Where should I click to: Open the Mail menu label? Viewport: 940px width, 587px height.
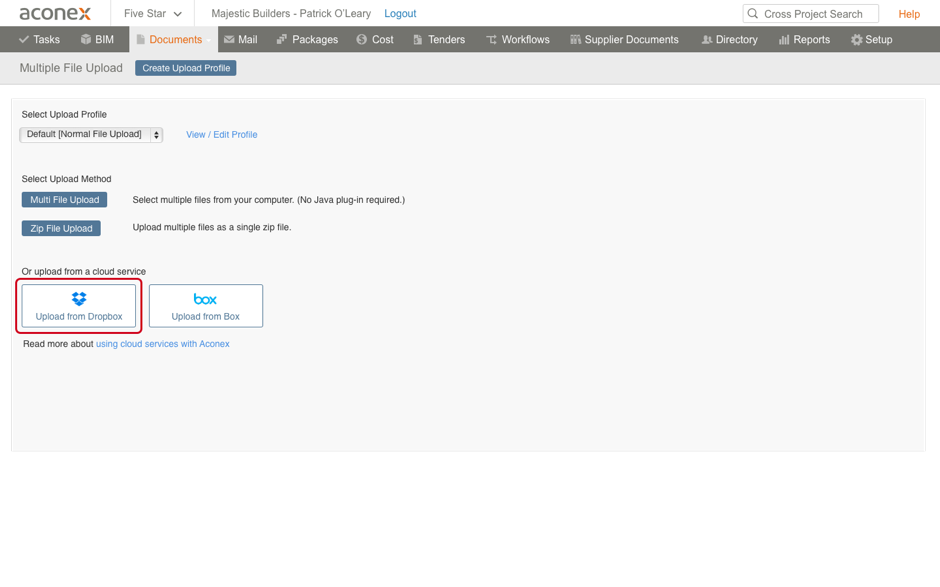(x=248, y=40)
